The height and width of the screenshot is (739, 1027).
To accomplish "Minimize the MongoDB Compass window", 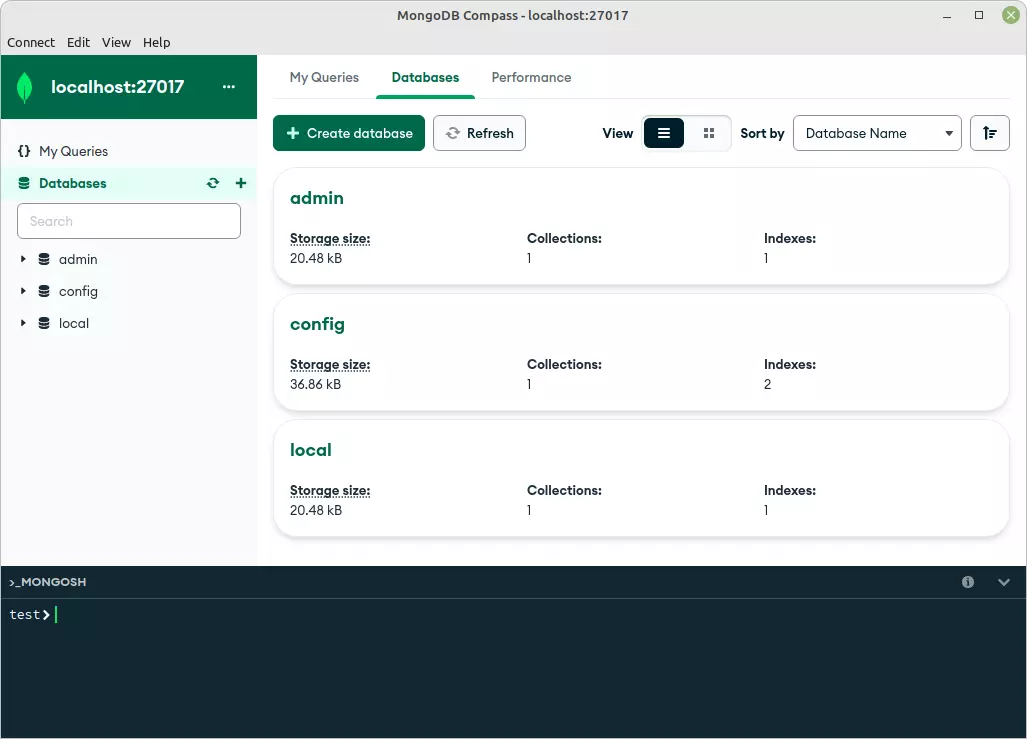I will (x=947, y=15).
